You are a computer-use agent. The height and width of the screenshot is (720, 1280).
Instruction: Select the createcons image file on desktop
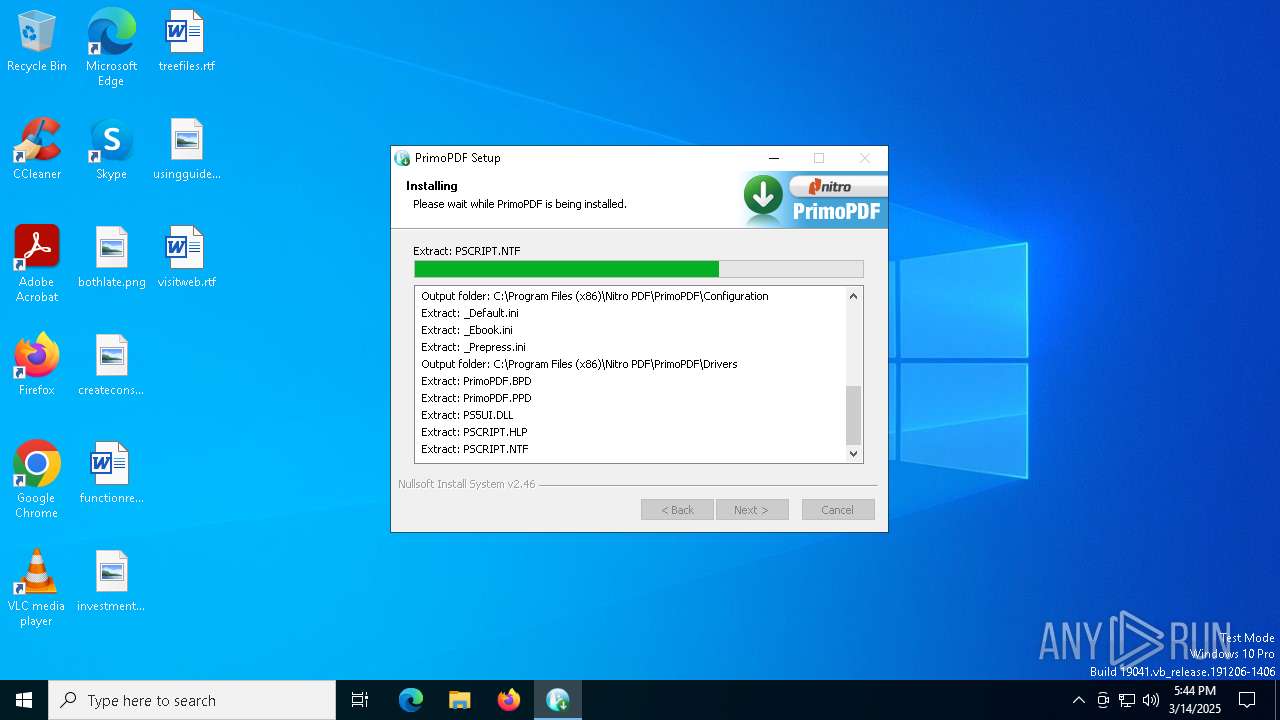111,365
